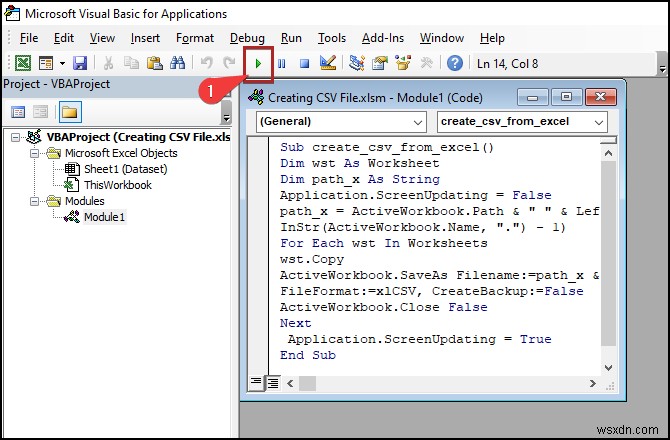Open the Tools menu

point(332,38)
